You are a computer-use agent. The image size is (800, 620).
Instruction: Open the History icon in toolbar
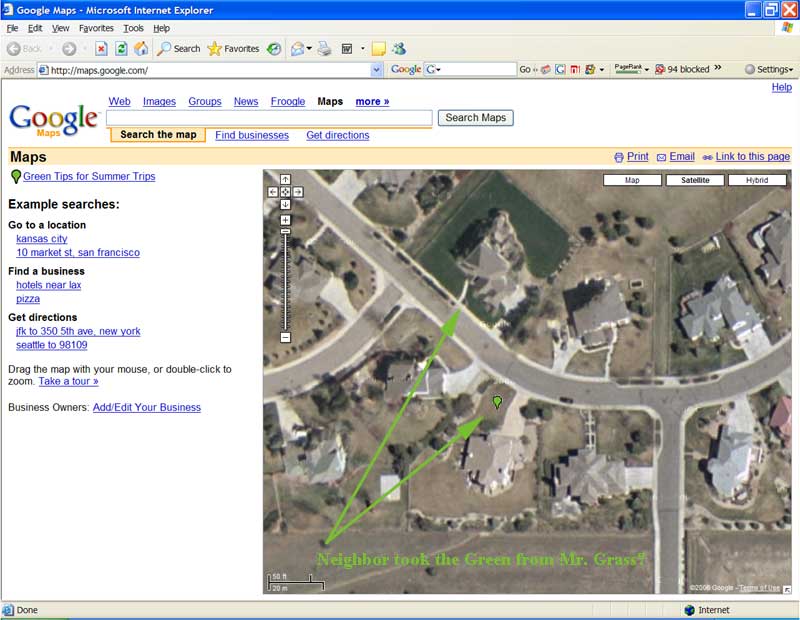point(274,49)
